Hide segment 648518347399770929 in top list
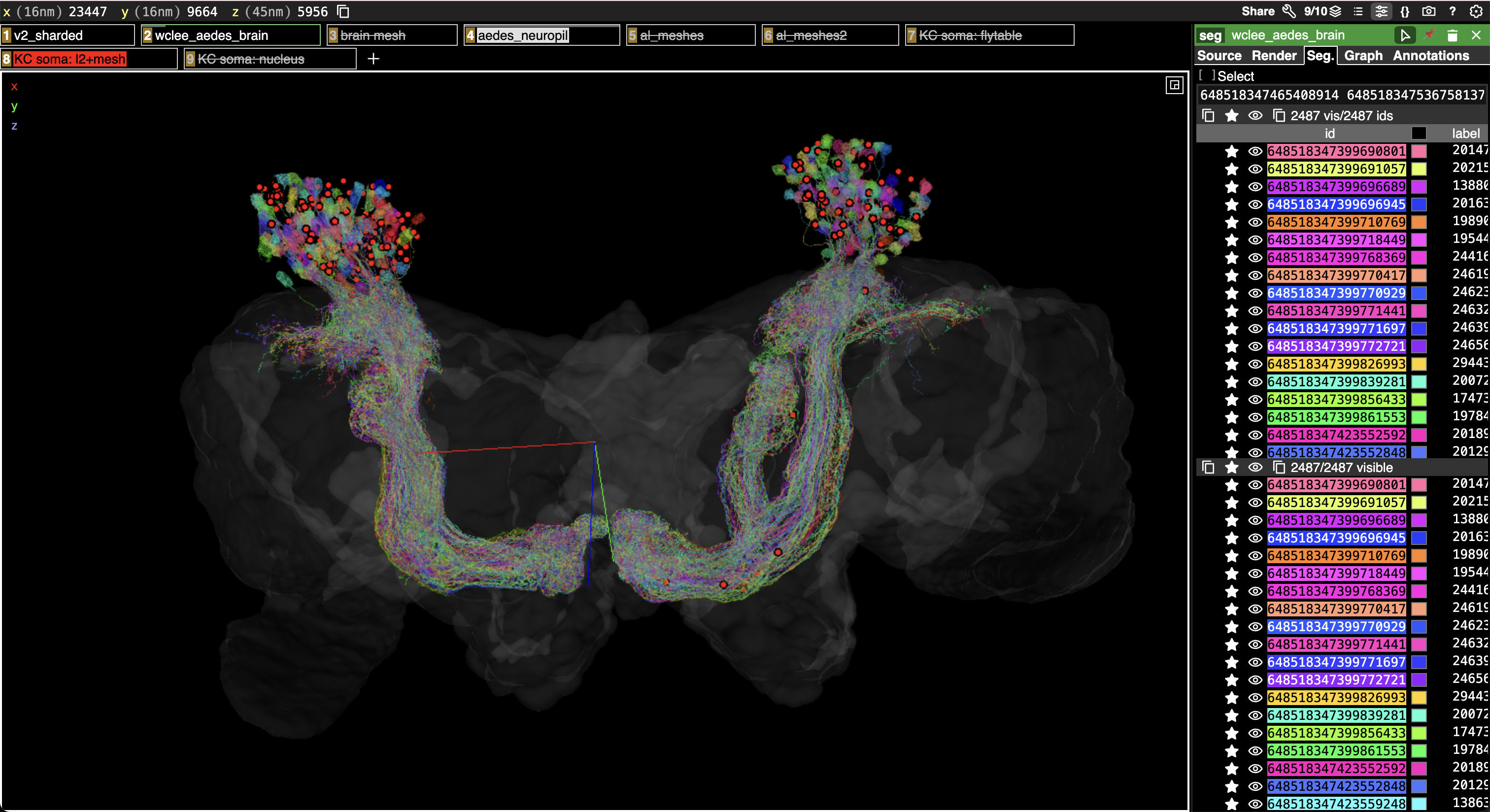Viewport: 1490px width, 812px height. (1255, 293)
